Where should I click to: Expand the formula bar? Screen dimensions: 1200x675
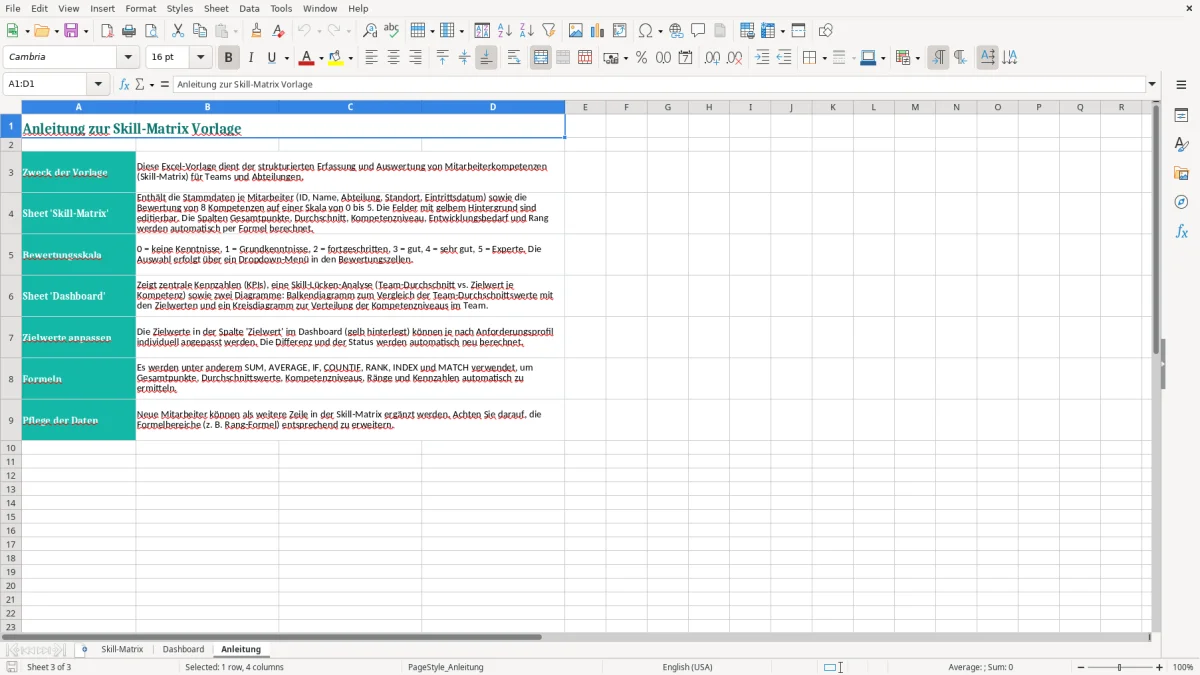1152,85
